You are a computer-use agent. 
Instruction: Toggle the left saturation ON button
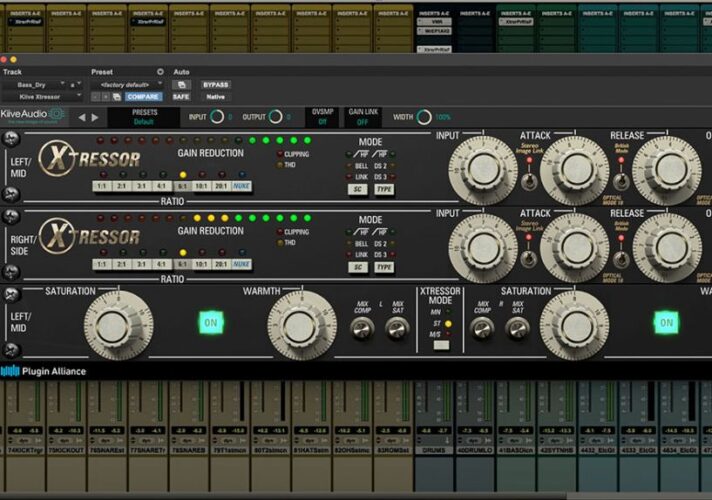click(x=211, y=323)
